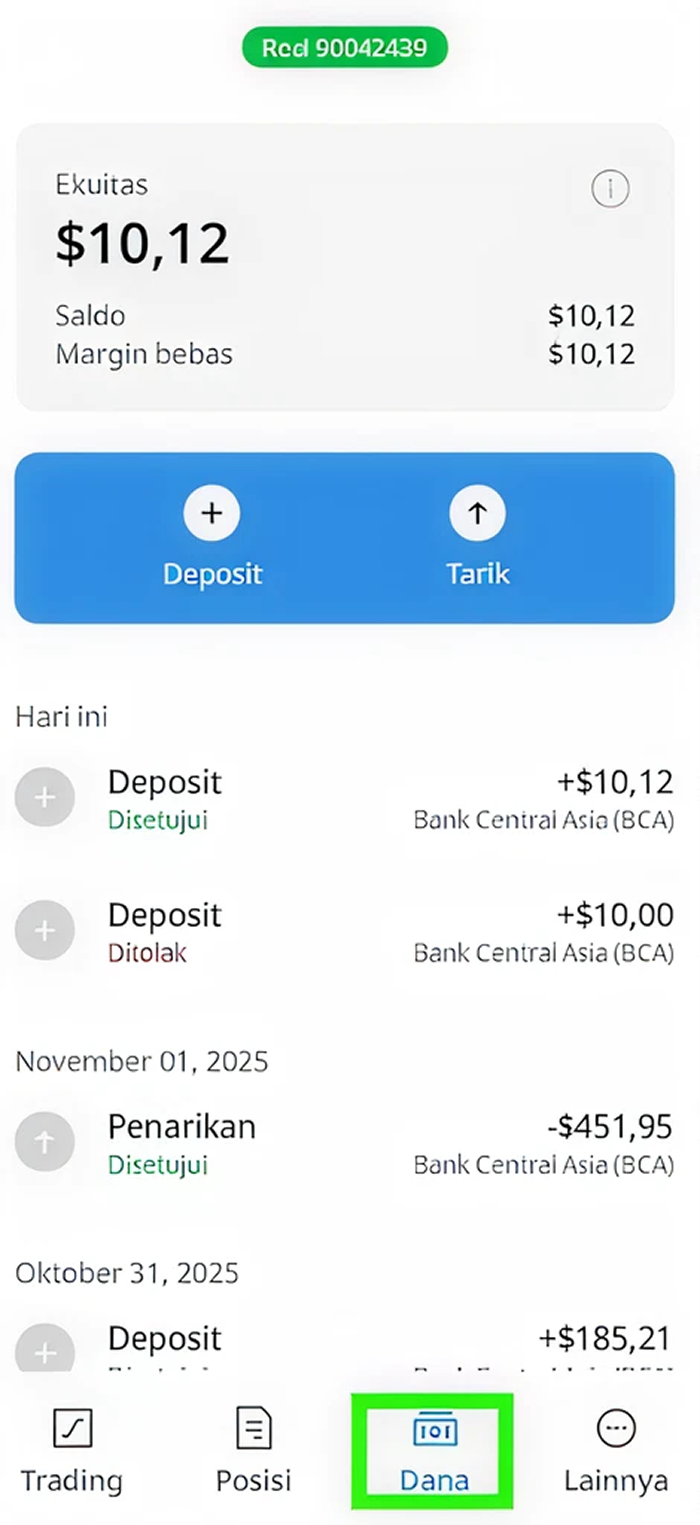The height and width of the screenshot is (1525, 700).
Task: Tap the Ekuitas $10,12 balance card
Action: 345,267
